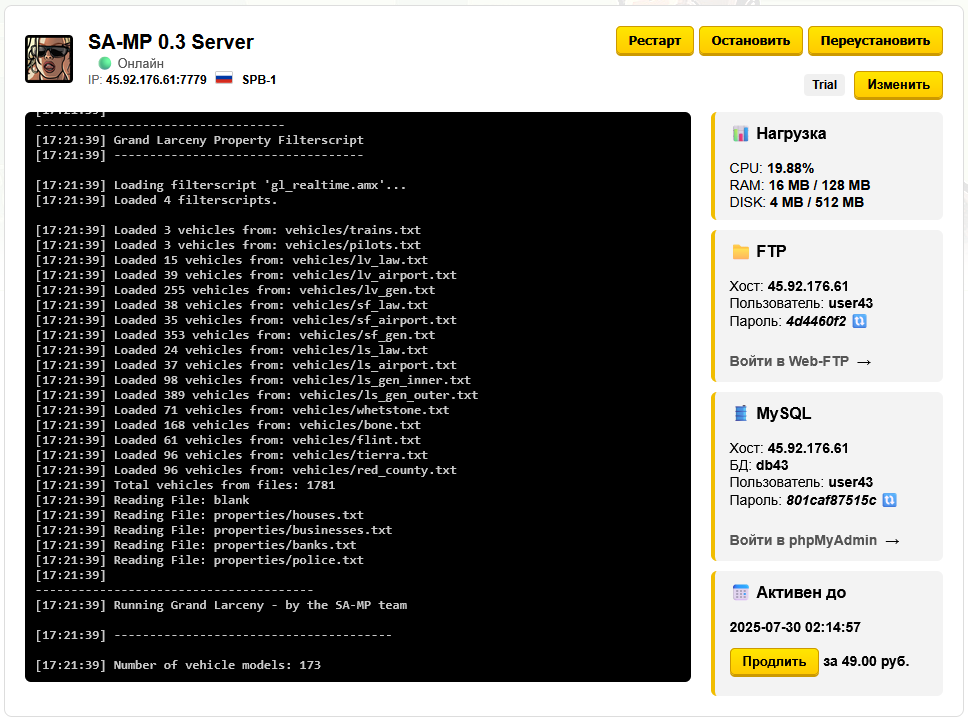Click the SA-MP server avatar thumbnail
The image size is (968, 721).
click(x=49, y=58)
